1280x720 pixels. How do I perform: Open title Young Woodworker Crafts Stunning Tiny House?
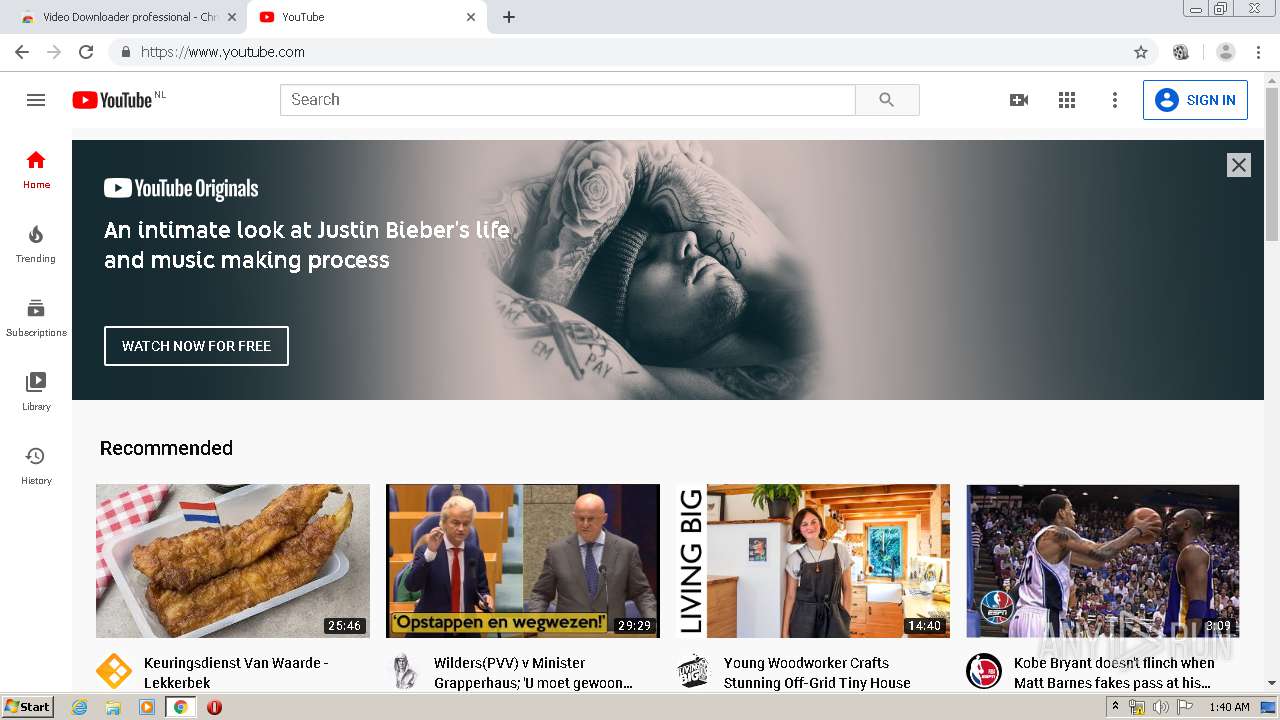pos(817,673)
